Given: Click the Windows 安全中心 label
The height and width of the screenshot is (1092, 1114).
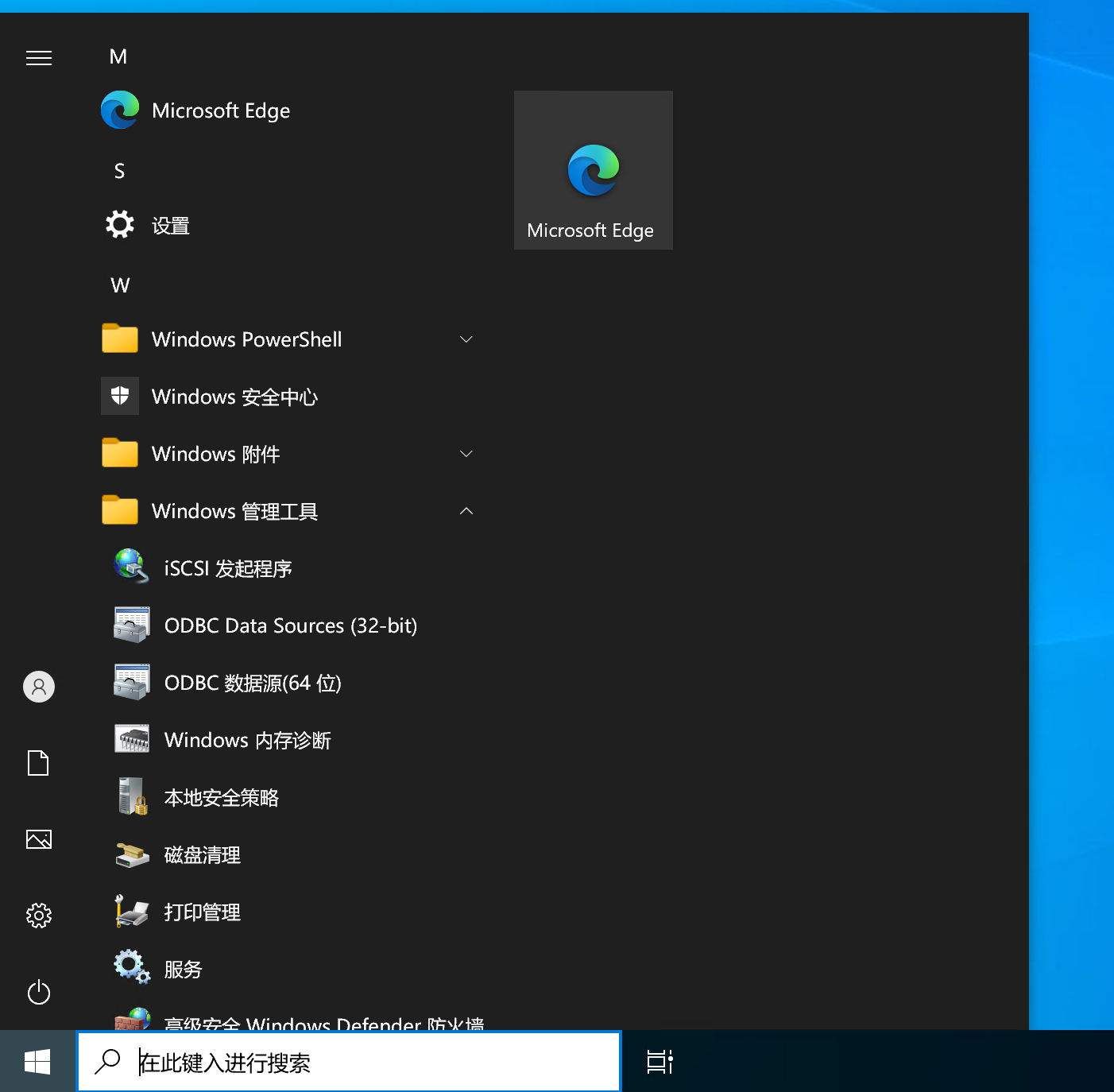Looking at the screenshot, I should [x=235, y=397].
